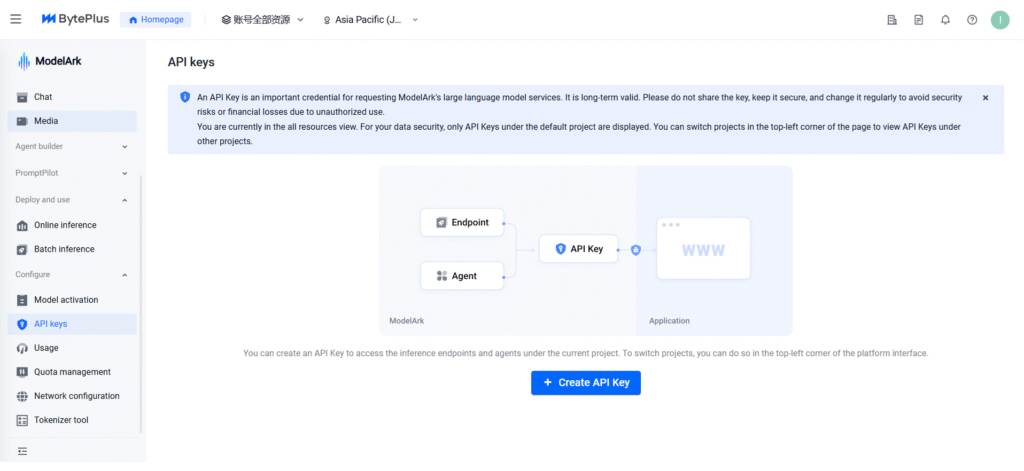Dismiss the API Key info banner
1024x471 pixels.
[985, 98]
